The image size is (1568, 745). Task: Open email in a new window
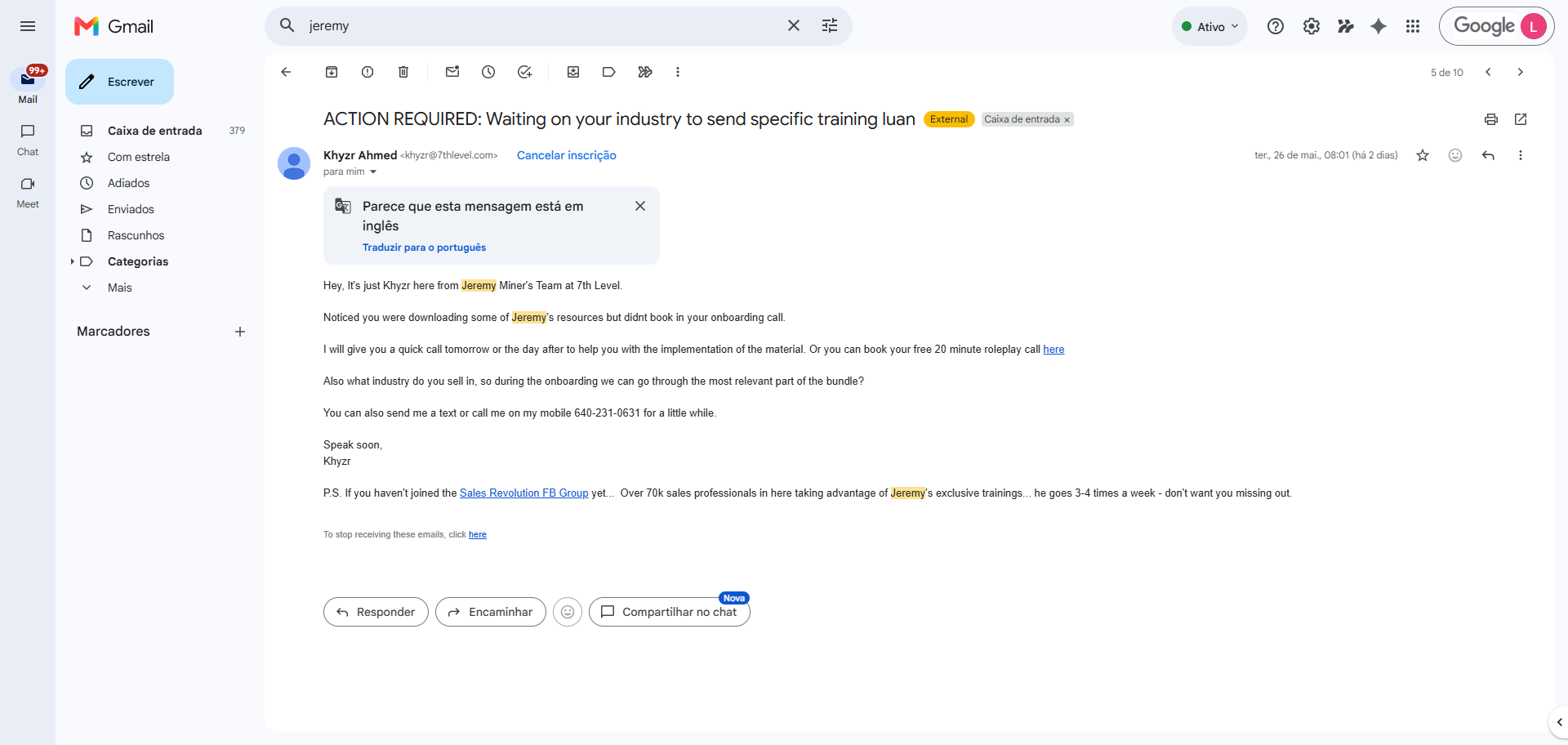(x=1521, y=119)
